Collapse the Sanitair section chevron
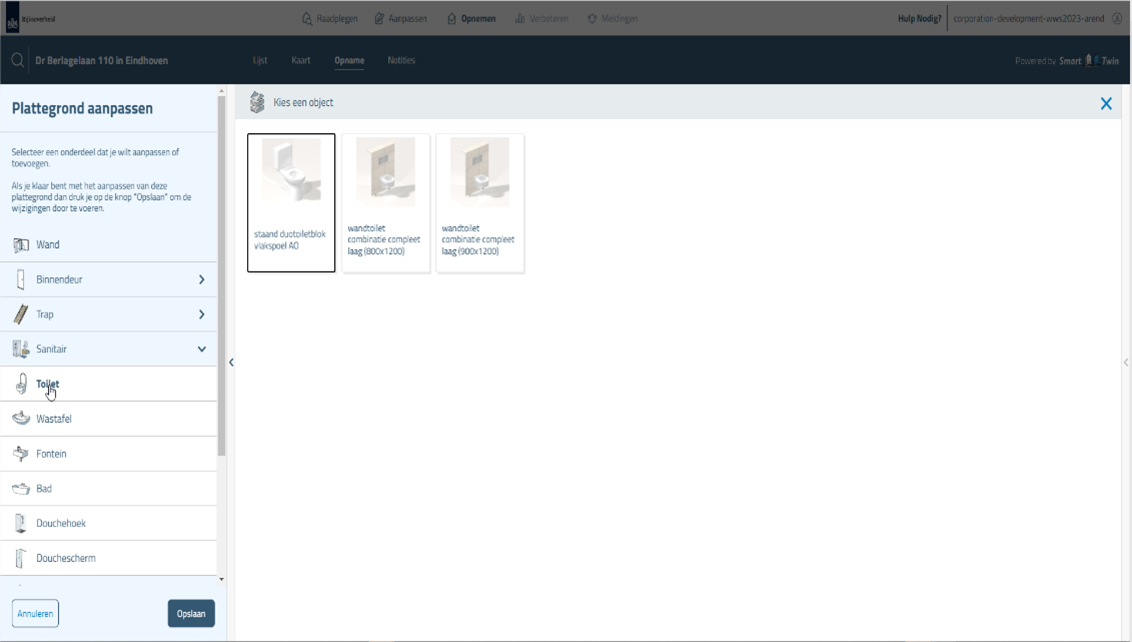Screen dimensions: 1132x642 (x=201, y=350)
